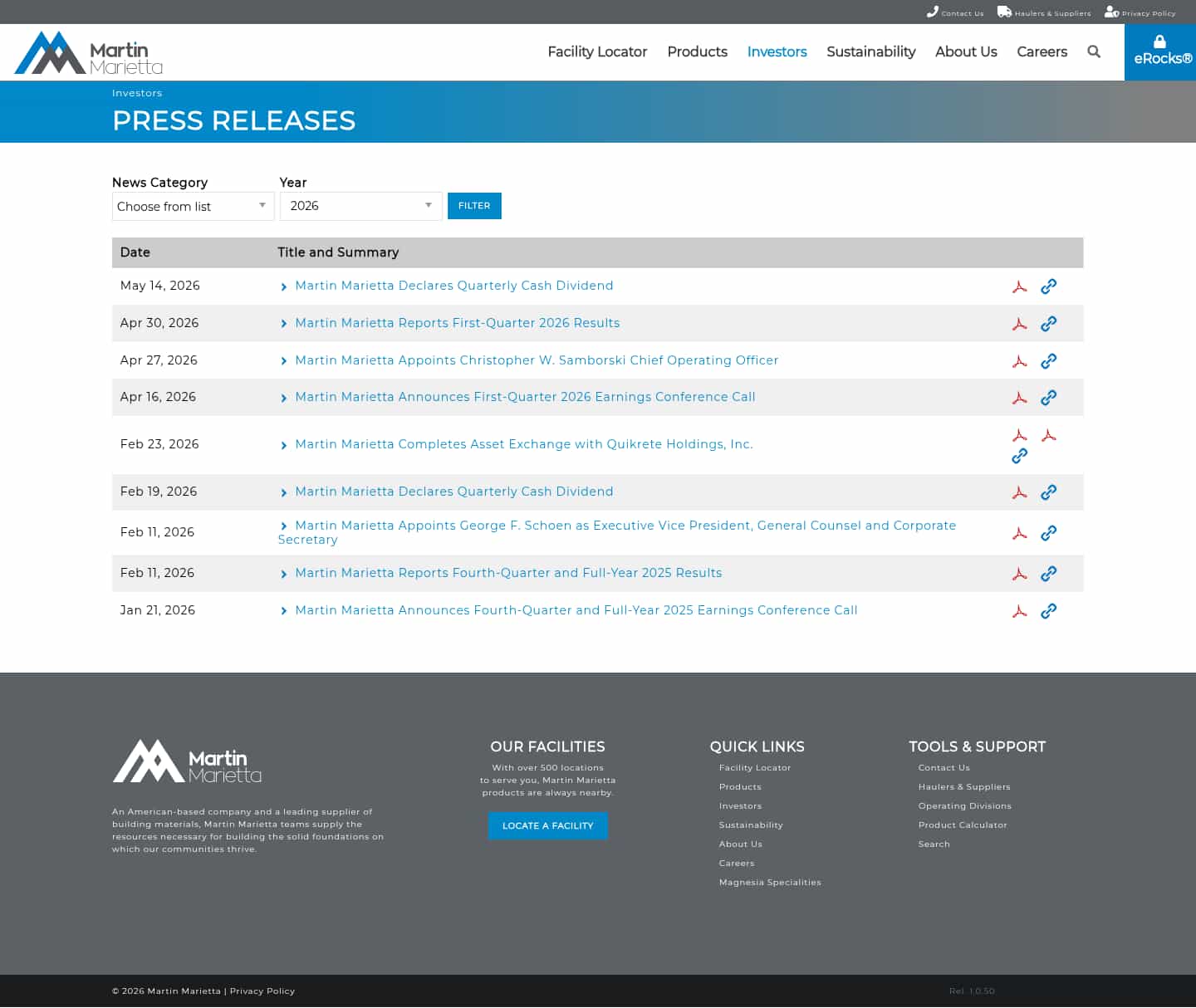
Task: Open footer Products quick link
Action: tap(740, 786)
